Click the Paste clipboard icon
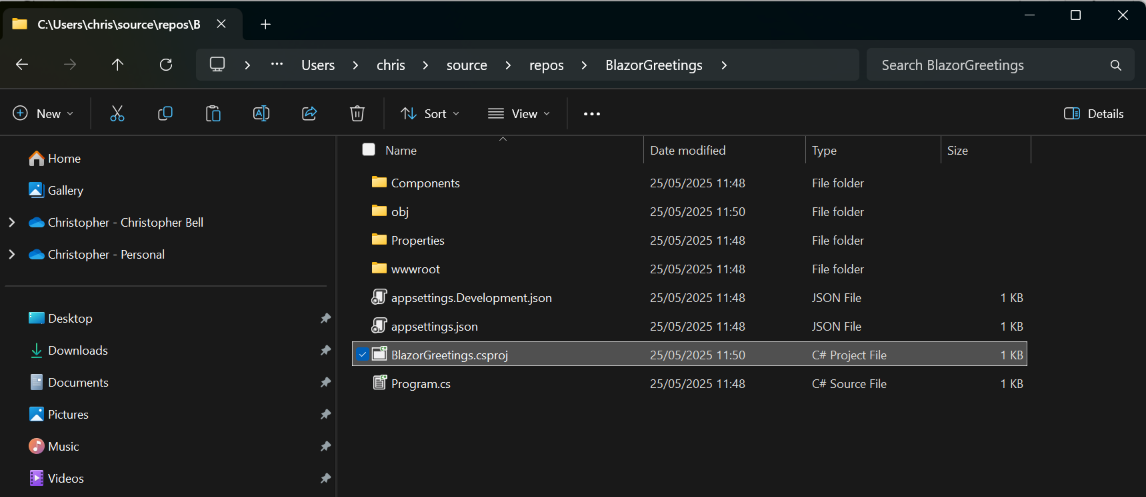This screenshot has width=1146, height=497. coord(213,114)
